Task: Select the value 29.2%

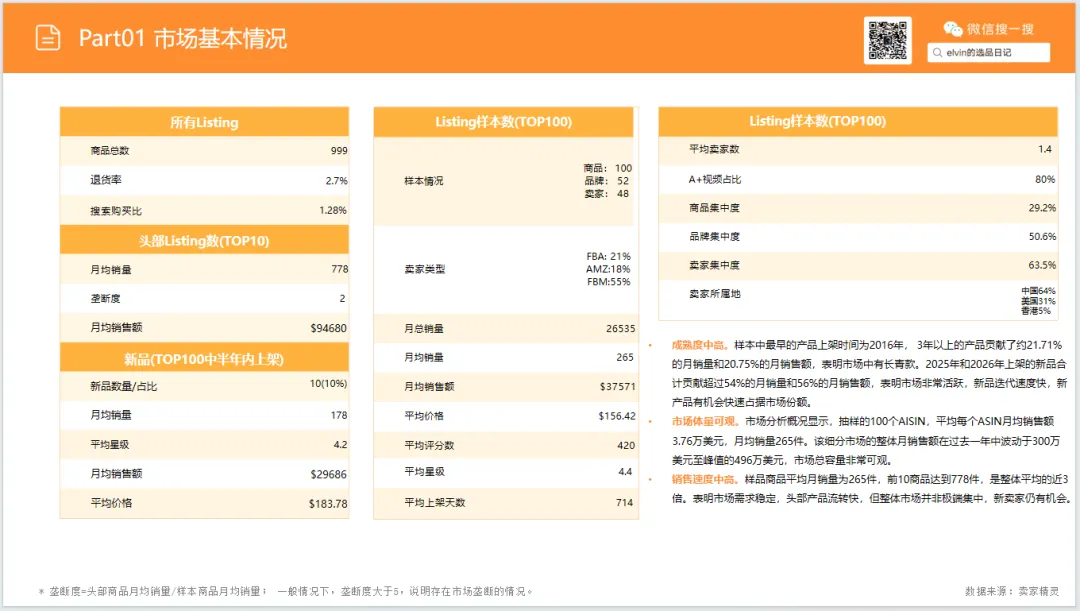Action: click(x=1042, y=207)
